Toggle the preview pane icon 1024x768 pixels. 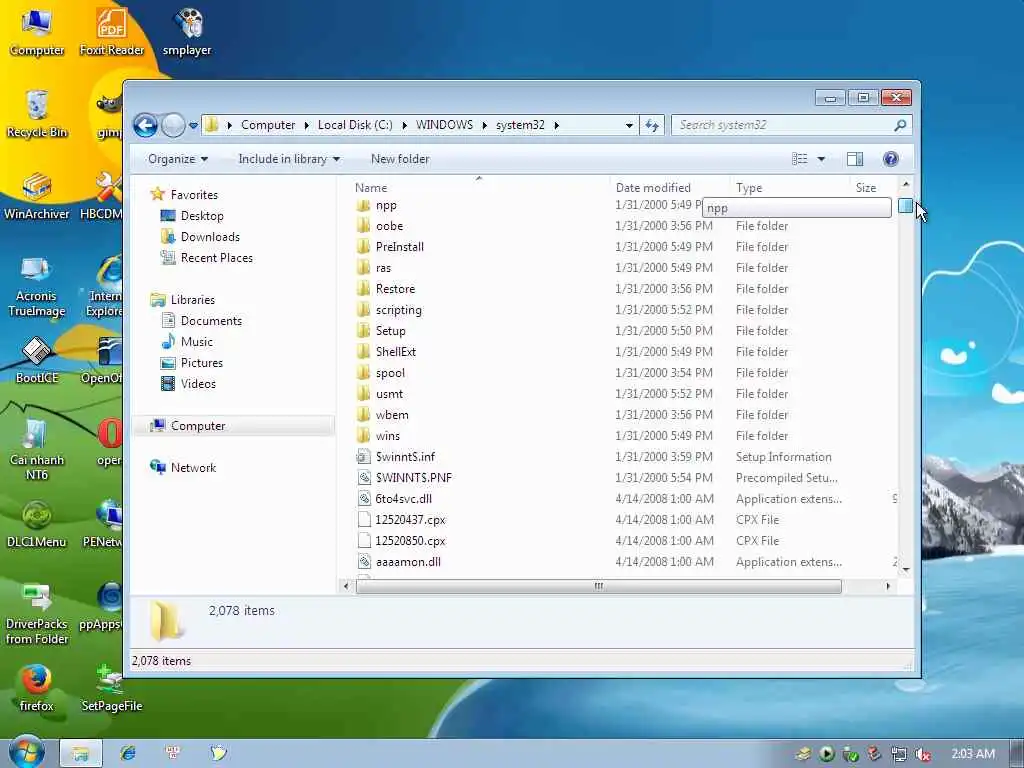point(855,159)
